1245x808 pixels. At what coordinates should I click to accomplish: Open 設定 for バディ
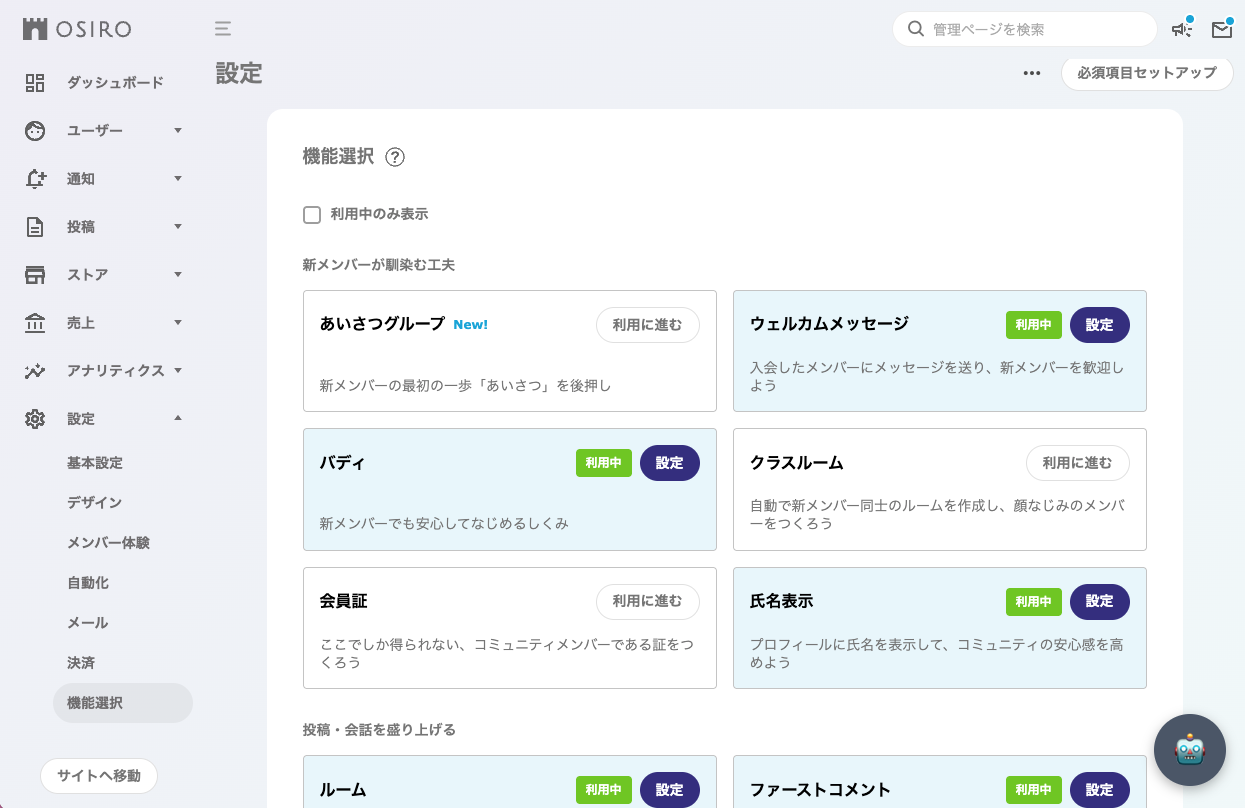coord(670,463)
